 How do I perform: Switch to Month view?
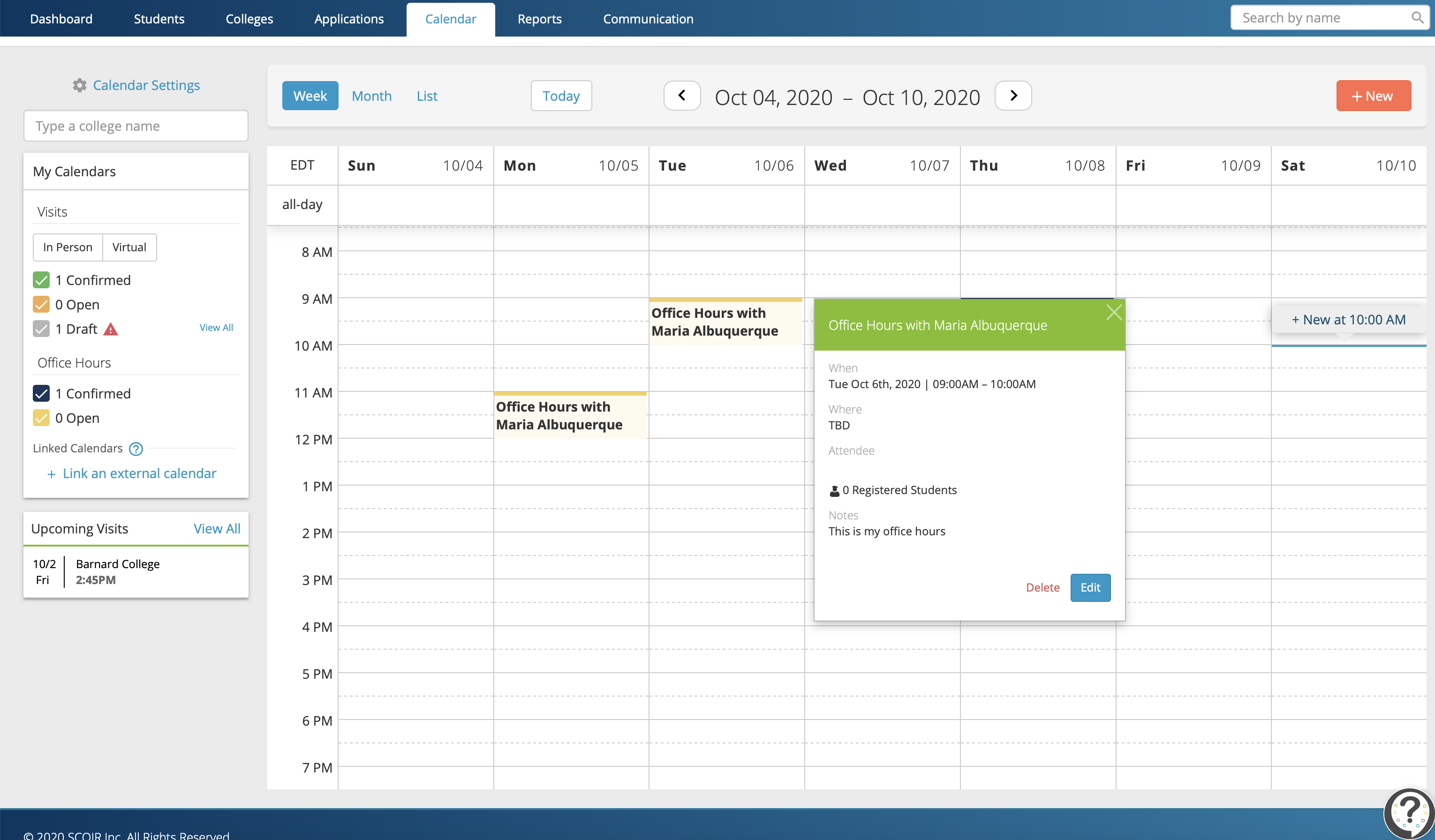(x=371, y=95)
